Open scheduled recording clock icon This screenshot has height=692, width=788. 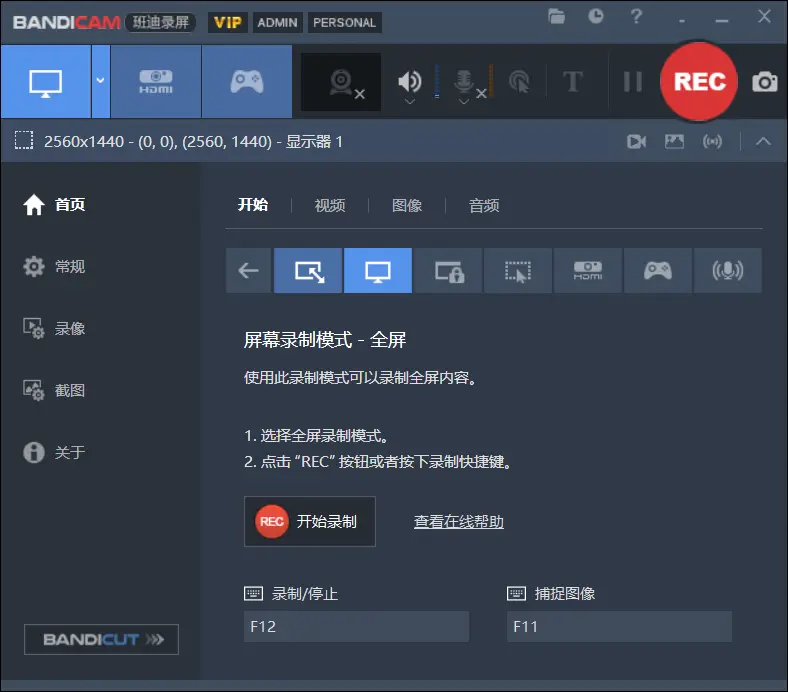[596, 16]
